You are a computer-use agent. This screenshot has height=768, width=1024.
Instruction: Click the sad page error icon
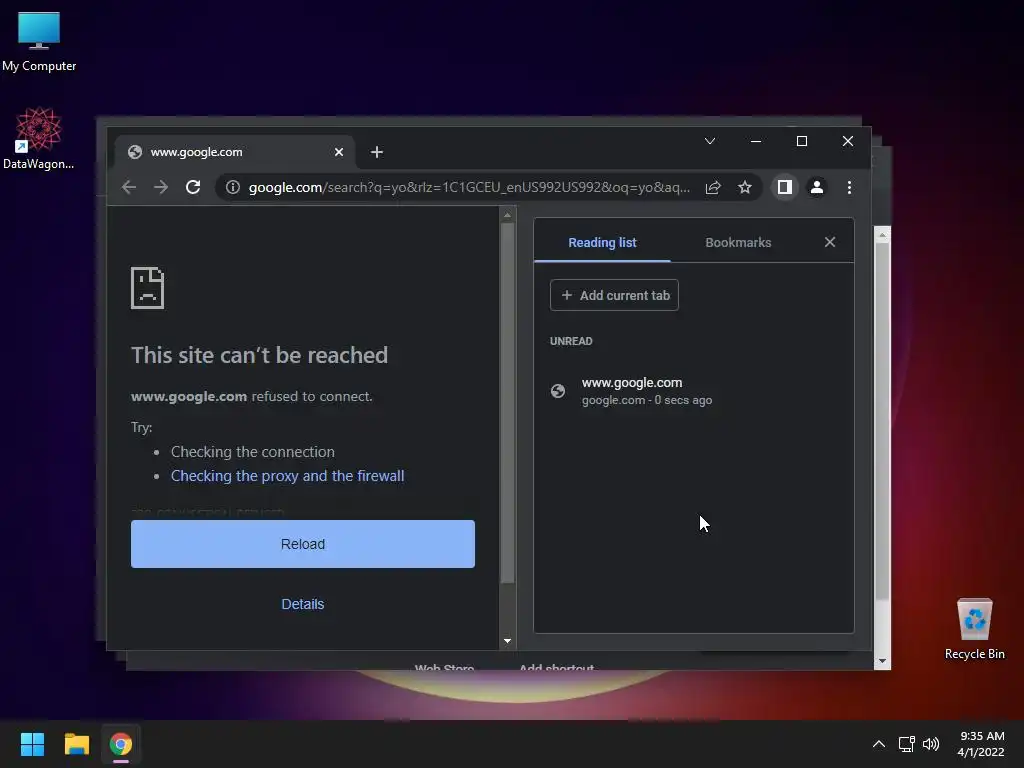[x=148, y=288]
